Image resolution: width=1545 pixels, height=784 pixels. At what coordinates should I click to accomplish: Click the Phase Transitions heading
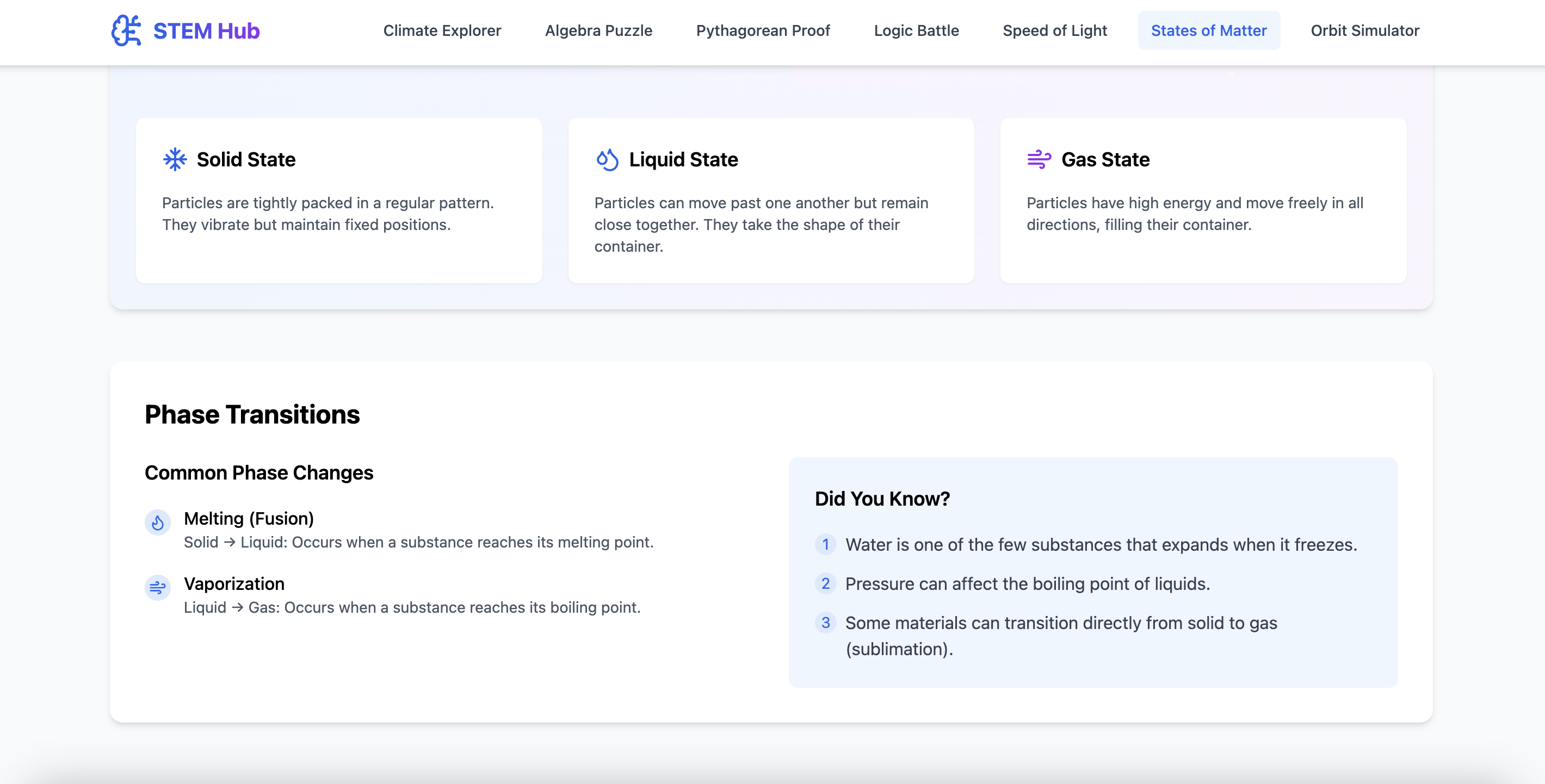[252, 415]
